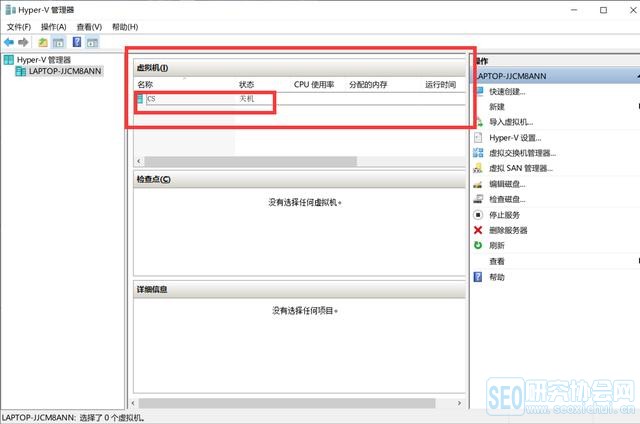The image size is (640, 424).
Task: Open 虚拟 SAN 管理器... action
Action: [x=521, y=168]
